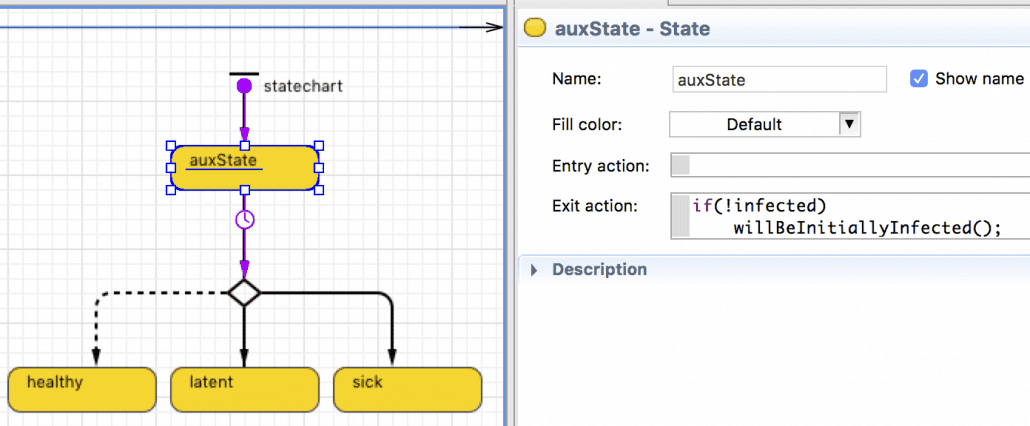The width and height of the screenshot is (1030, 426).
Task: Toggle the Show name checkbox
Action: [x=919, y=79]
